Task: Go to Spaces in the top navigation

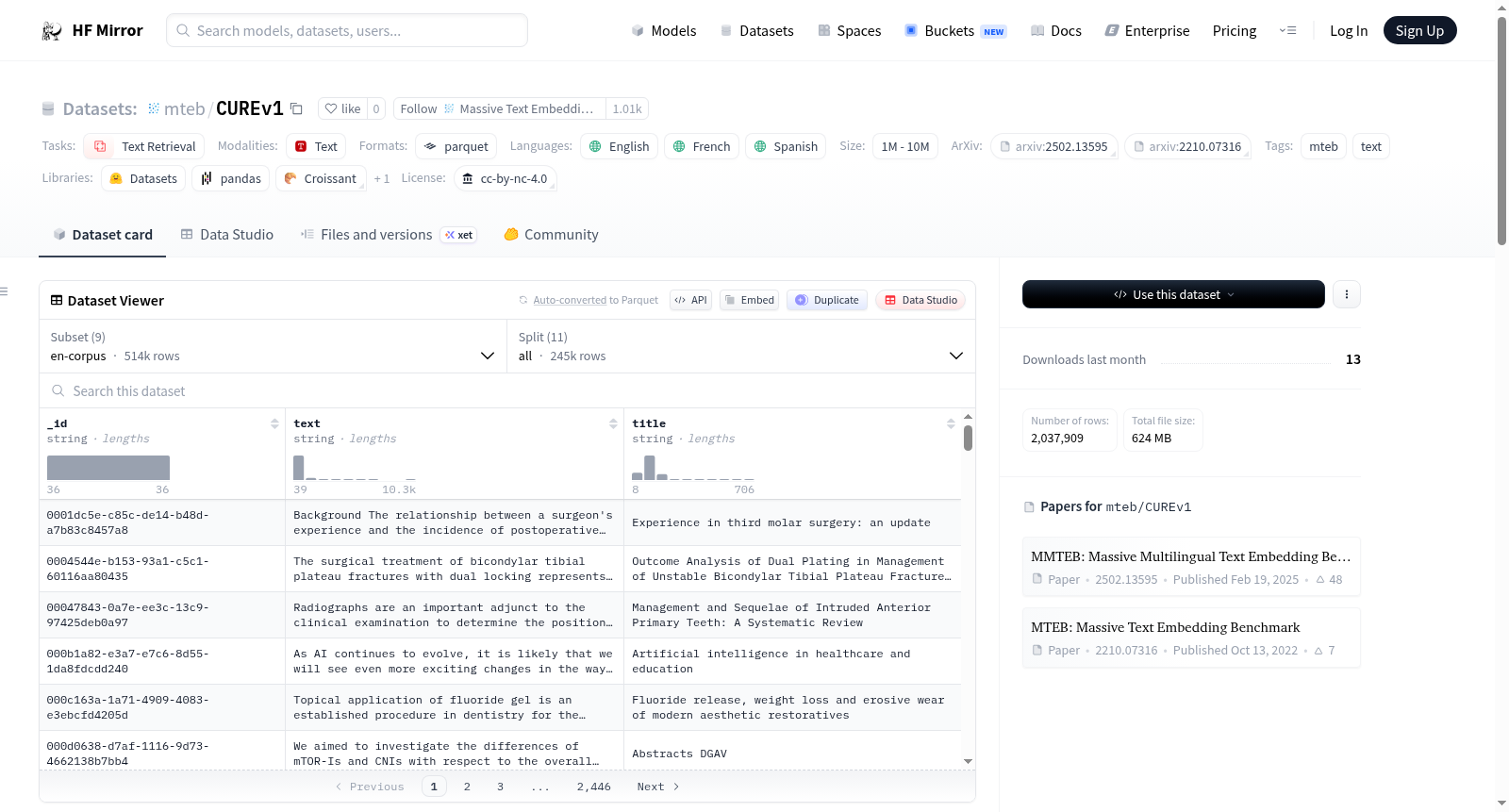Action: (849, 31)
